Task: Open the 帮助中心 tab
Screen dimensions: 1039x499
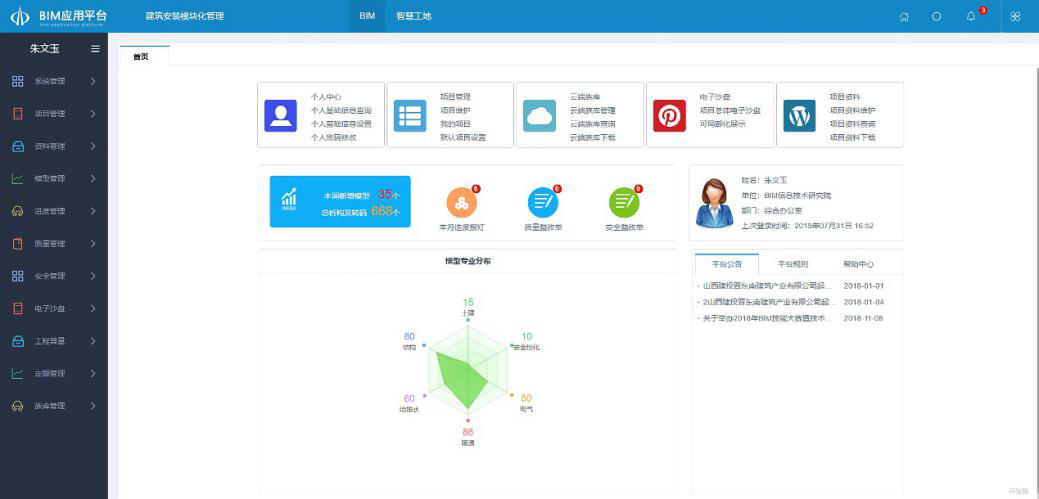Action: 858,264
